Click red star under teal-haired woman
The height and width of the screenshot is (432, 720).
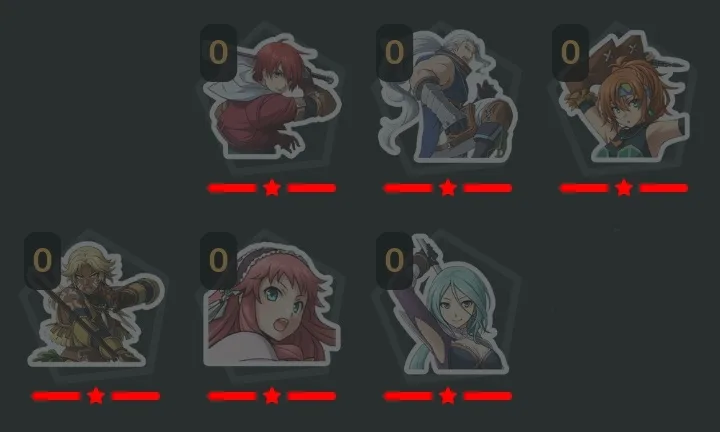[x=448, y=396]
